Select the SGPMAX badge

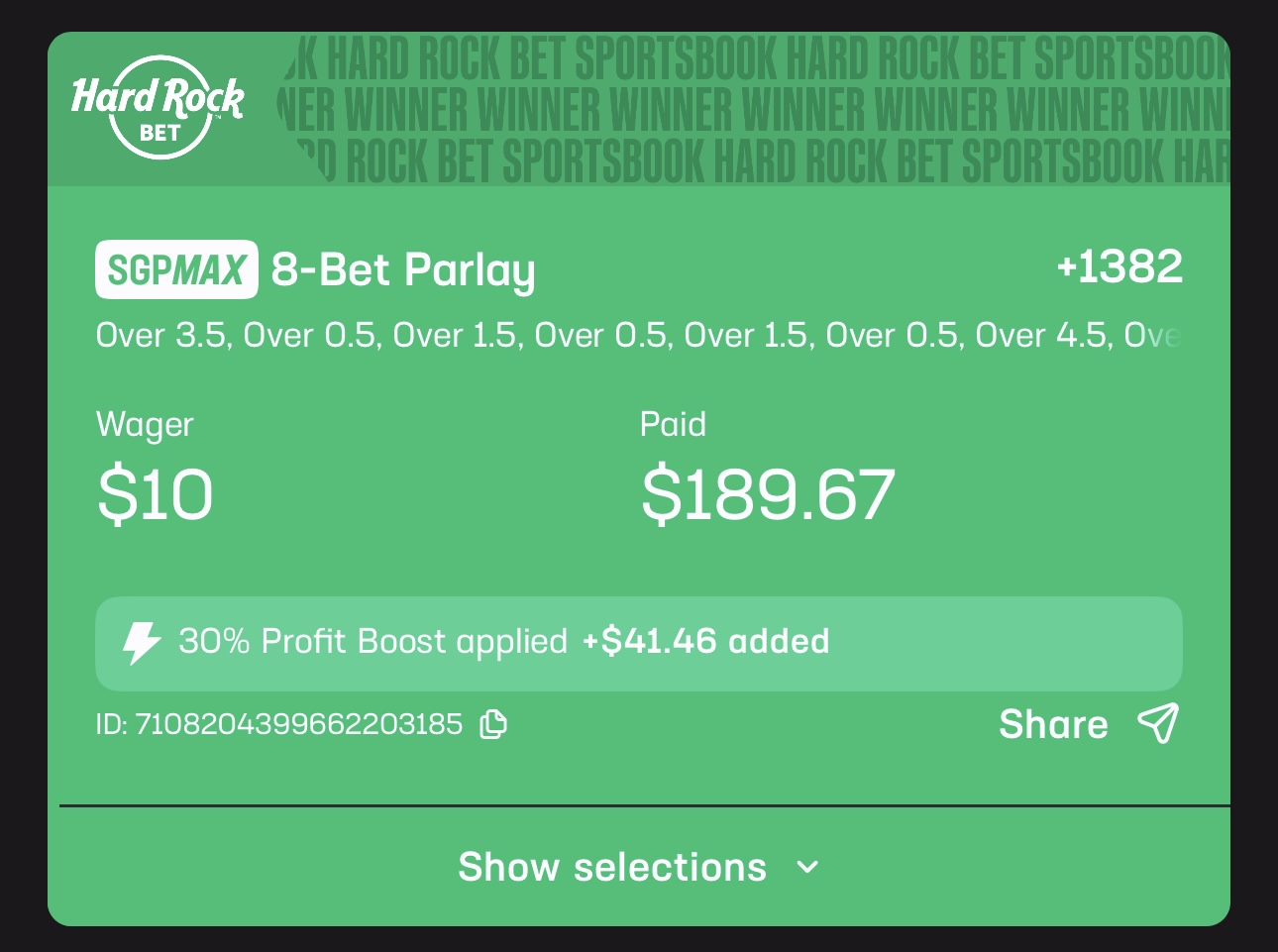point(176,269)
